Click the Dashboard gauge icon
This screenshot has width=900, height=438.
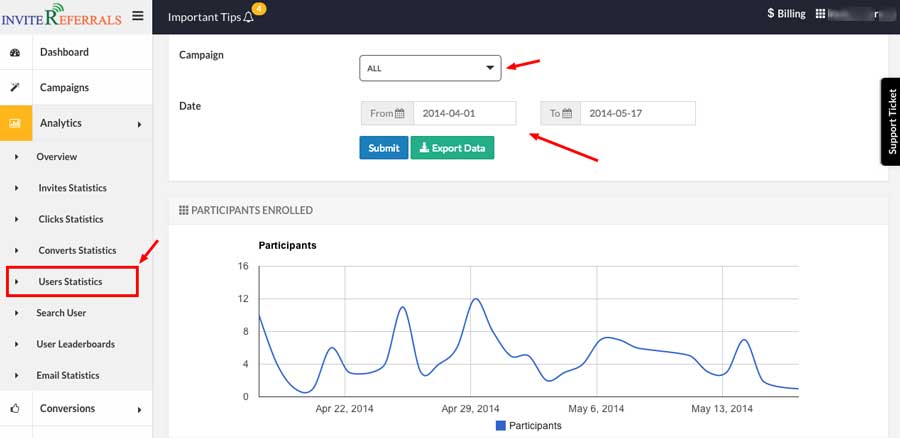15,52
